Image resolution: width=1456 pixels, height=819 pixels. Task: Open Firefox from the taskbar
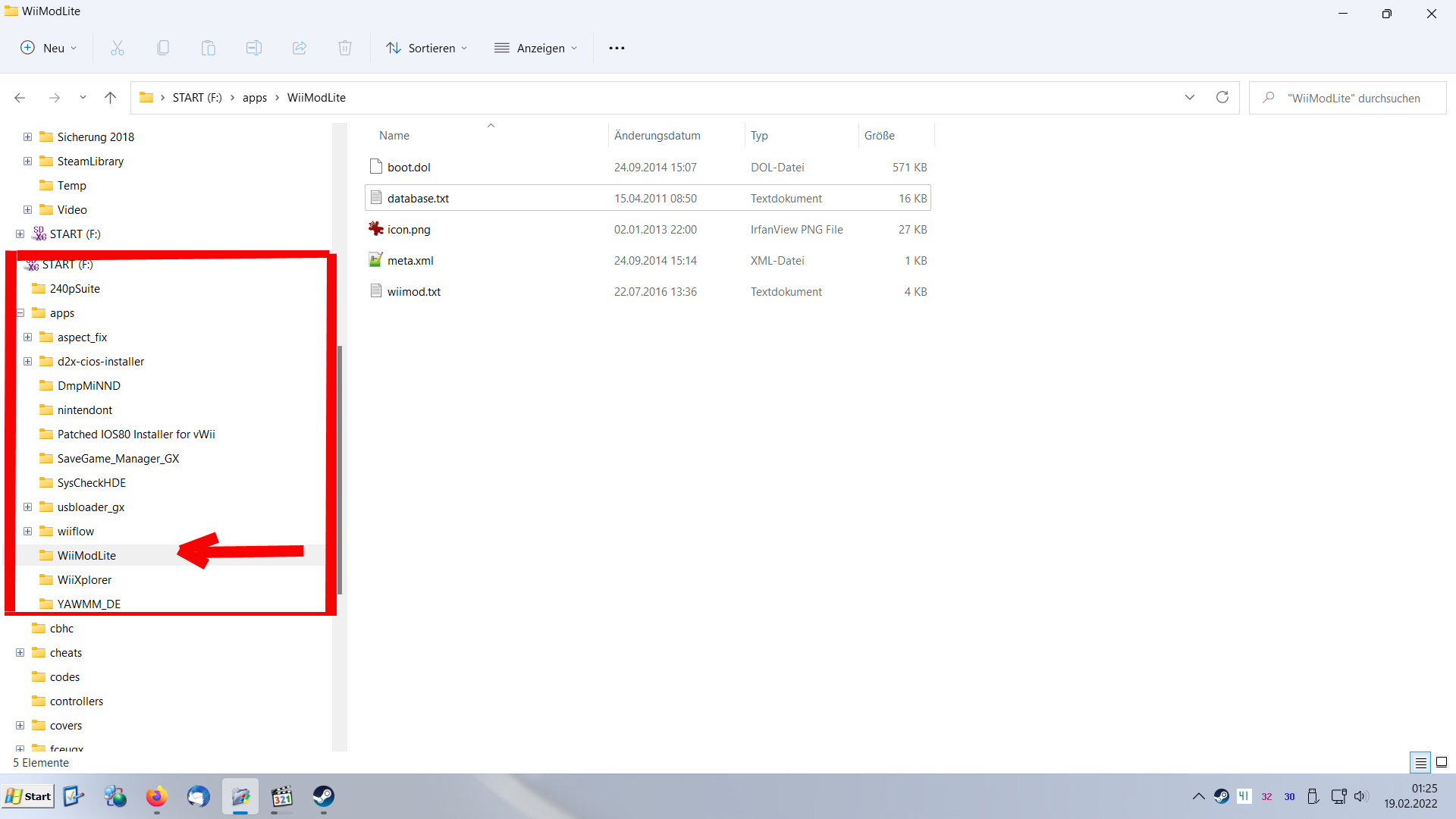(157, 796)
